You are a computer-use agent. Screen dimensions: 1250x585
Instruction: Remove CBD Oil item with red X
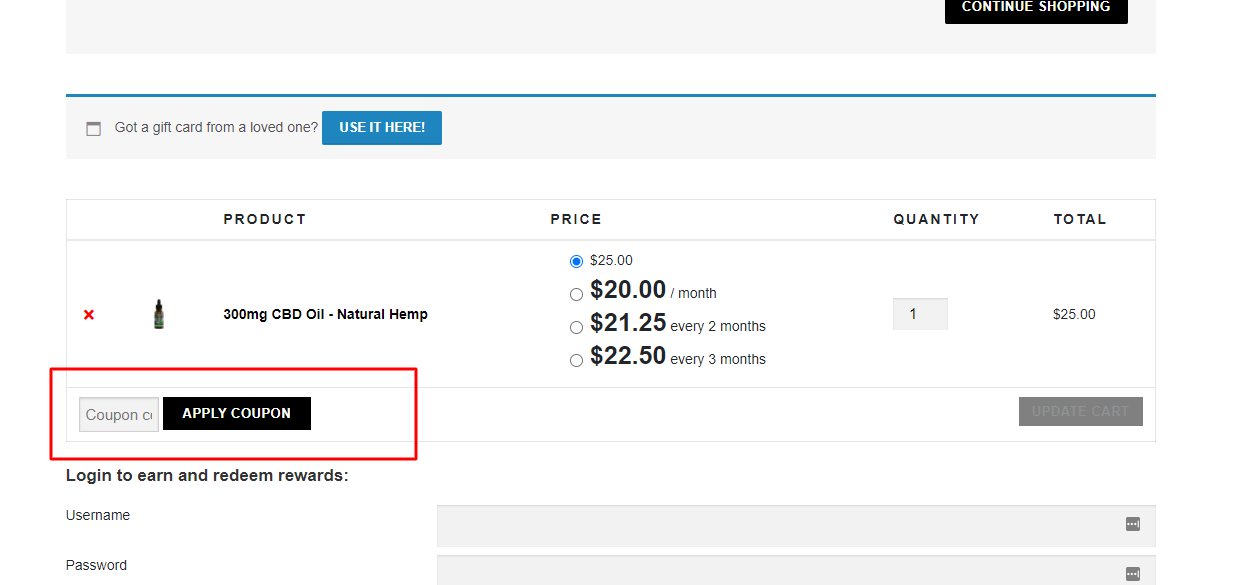(89, 315)
